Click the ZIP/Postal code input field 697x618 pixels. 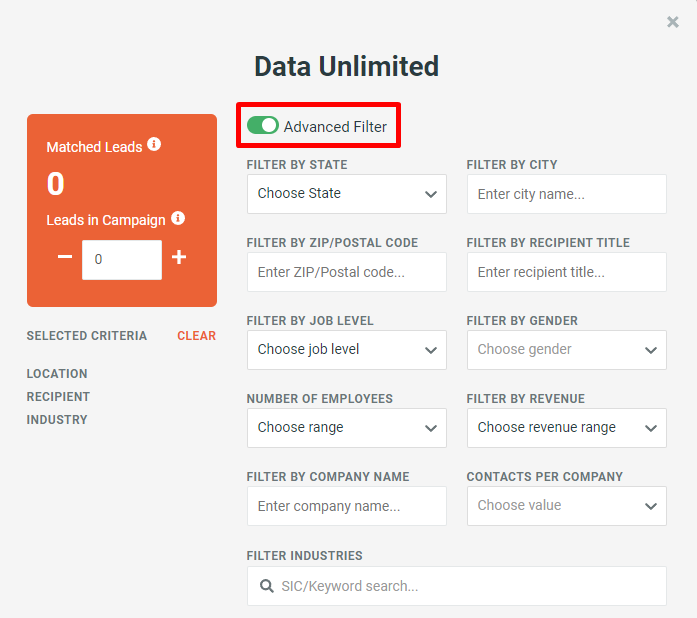(347, 272)
